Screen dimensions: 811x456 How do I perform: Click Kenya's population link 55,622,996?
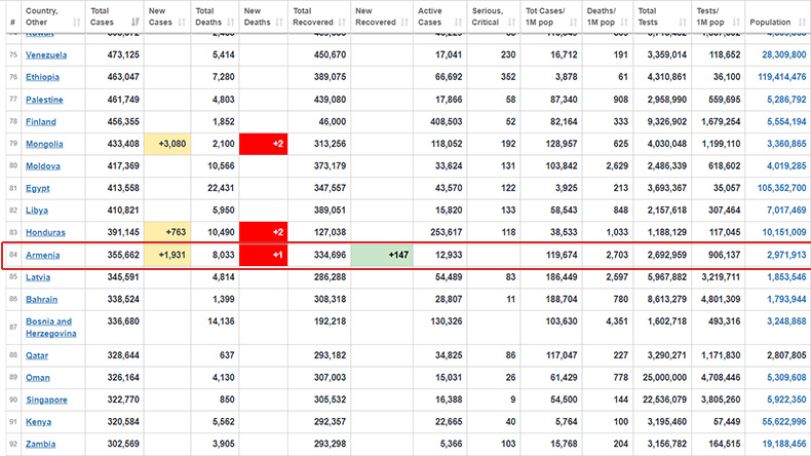(784, 422)
